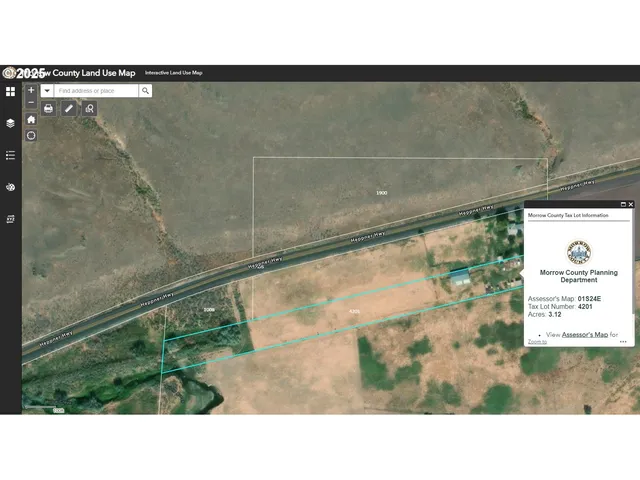The width and height of the screenshot is (640, 480).
Task: Return map to home extent
Action: point(31,119)
